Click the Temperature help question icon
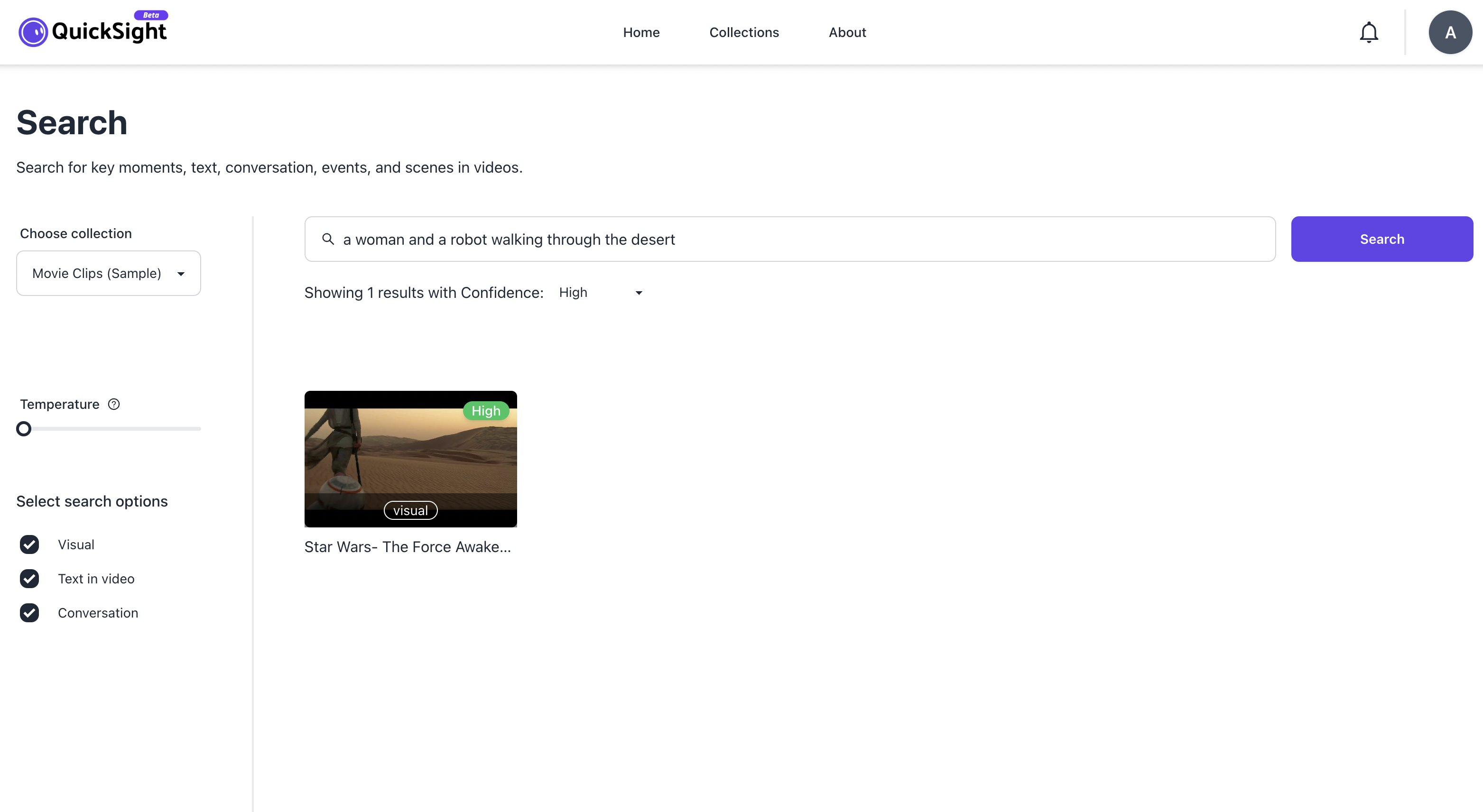 pyautogui.click(x=114, y=404)
